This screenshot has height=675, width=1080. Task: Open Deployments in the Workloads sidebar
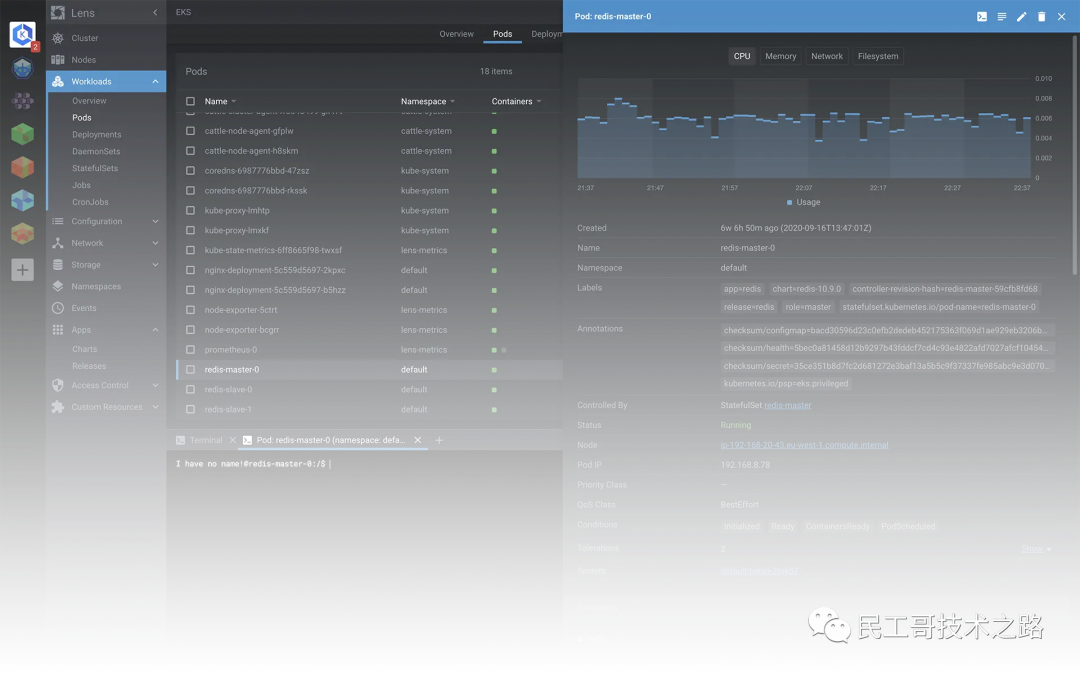(96, 135)
